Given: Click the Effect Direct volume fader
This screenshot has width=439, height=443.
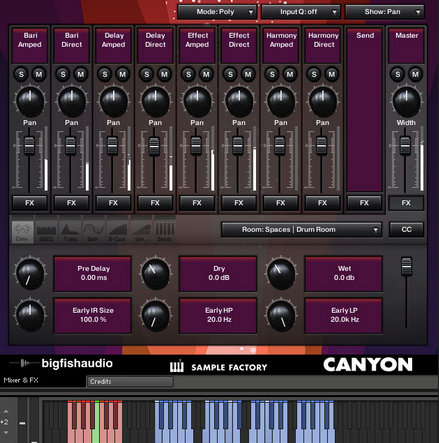Looking at the screenshot, I should (x=238, y=146).
